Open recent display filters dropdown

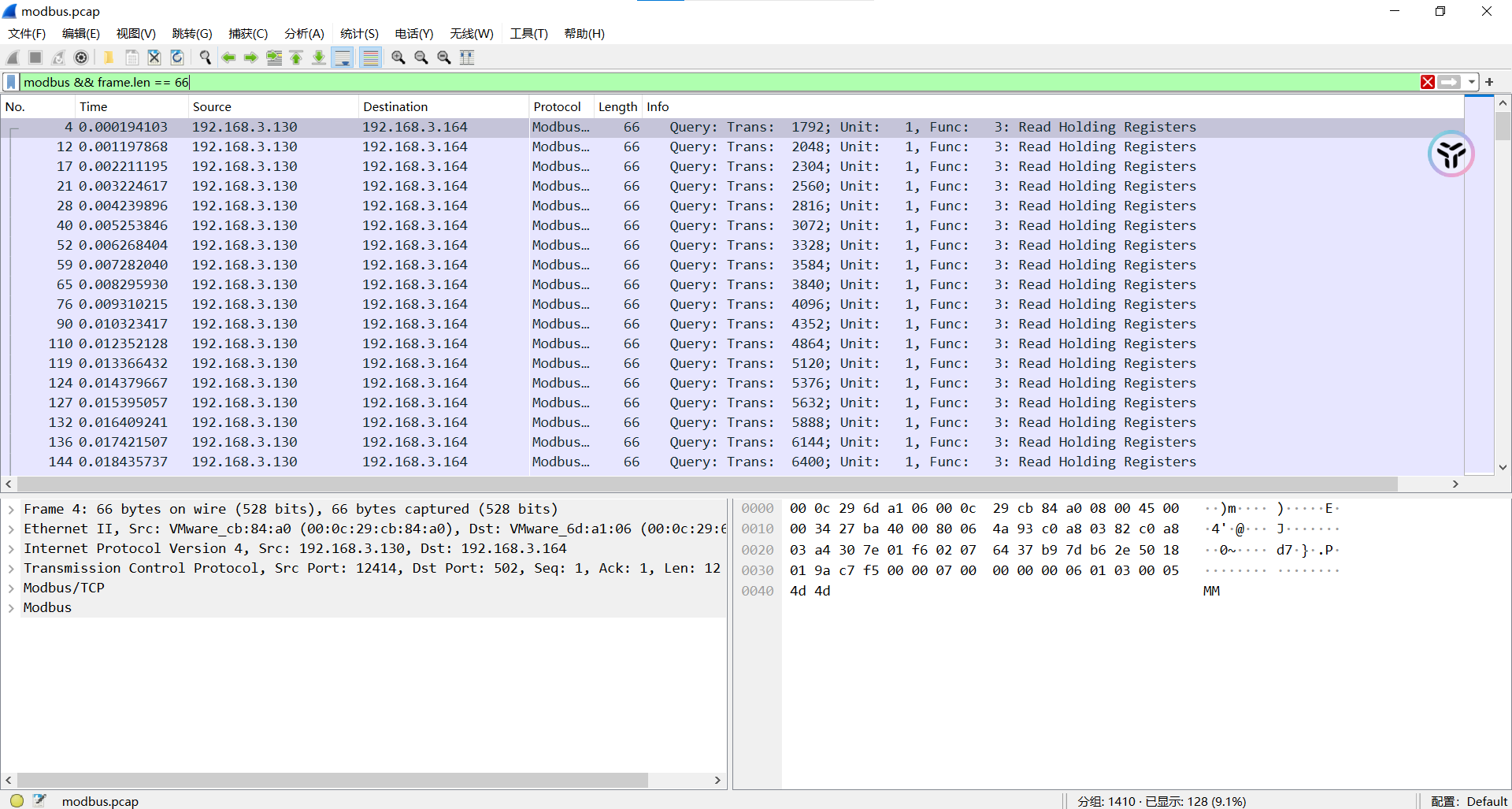[1471, 82]
